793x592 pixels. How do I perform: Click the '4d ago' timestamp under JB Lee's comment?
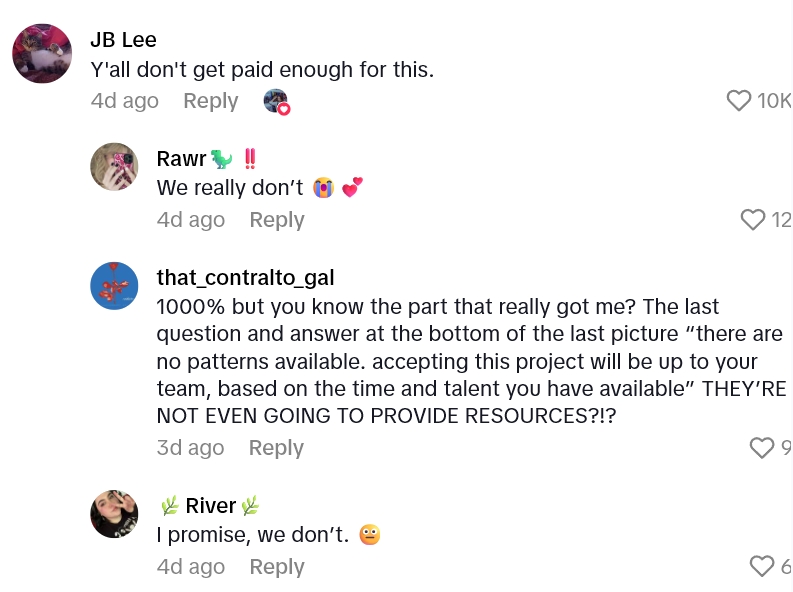coord(124,101)
